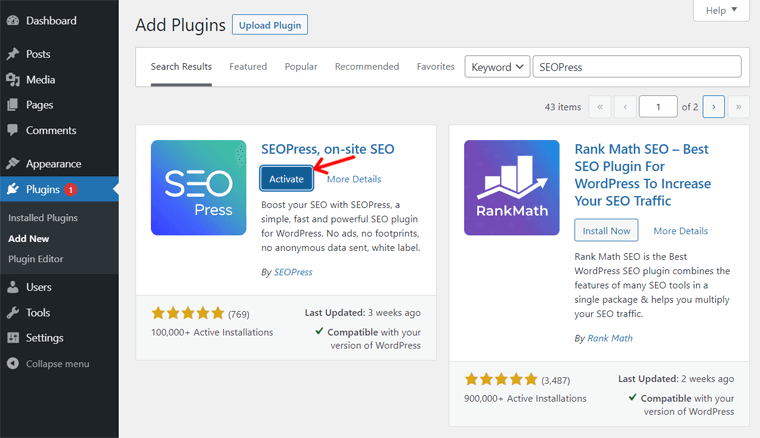The height and width of the screenshot is (438, 760).
Task: Click the Rank Math five-star rating
Action: (501, 379)
